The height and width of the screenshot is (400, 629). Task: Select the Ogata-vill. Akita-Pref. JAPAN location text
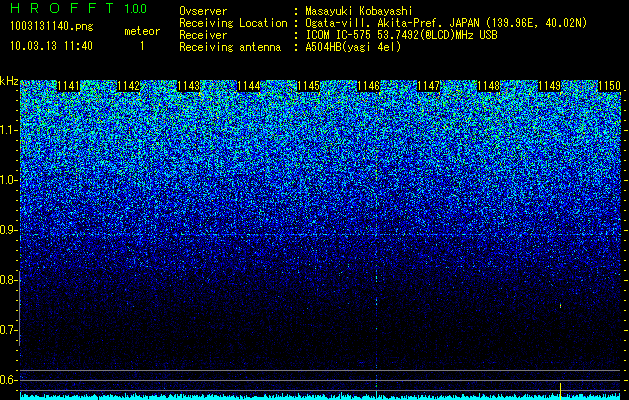coord(446,23)
